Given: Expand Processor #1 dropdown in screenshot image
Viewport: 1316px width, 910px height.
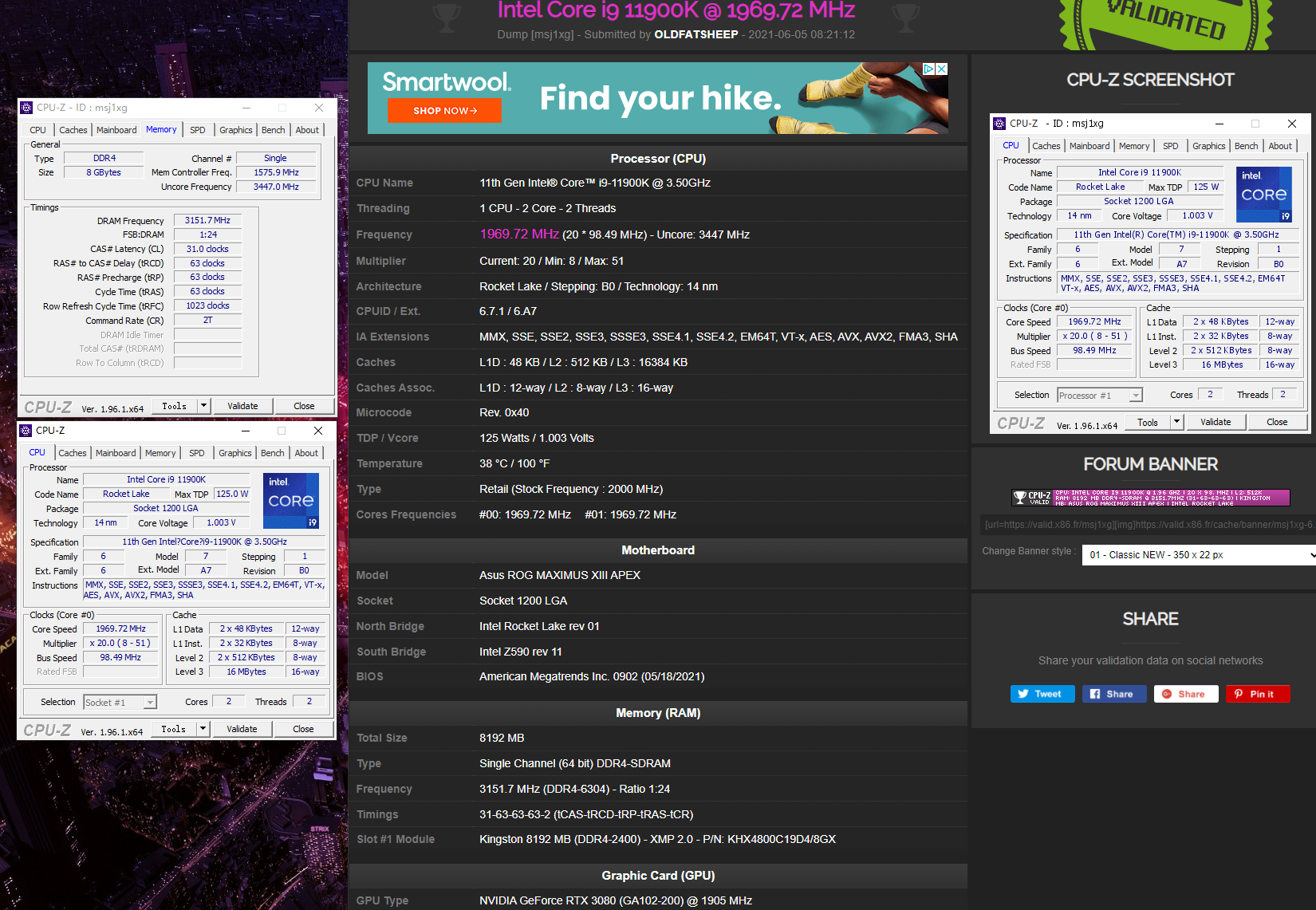Looking at the screenshot, I should [x=1136, y=396].
